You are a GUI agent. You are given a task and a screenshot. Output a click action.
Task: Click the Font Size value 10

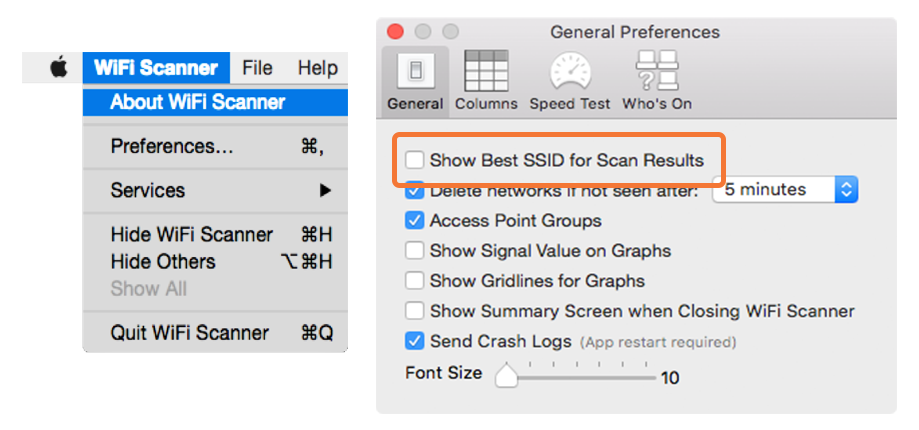pyautogui.click(x=670, y=378)
